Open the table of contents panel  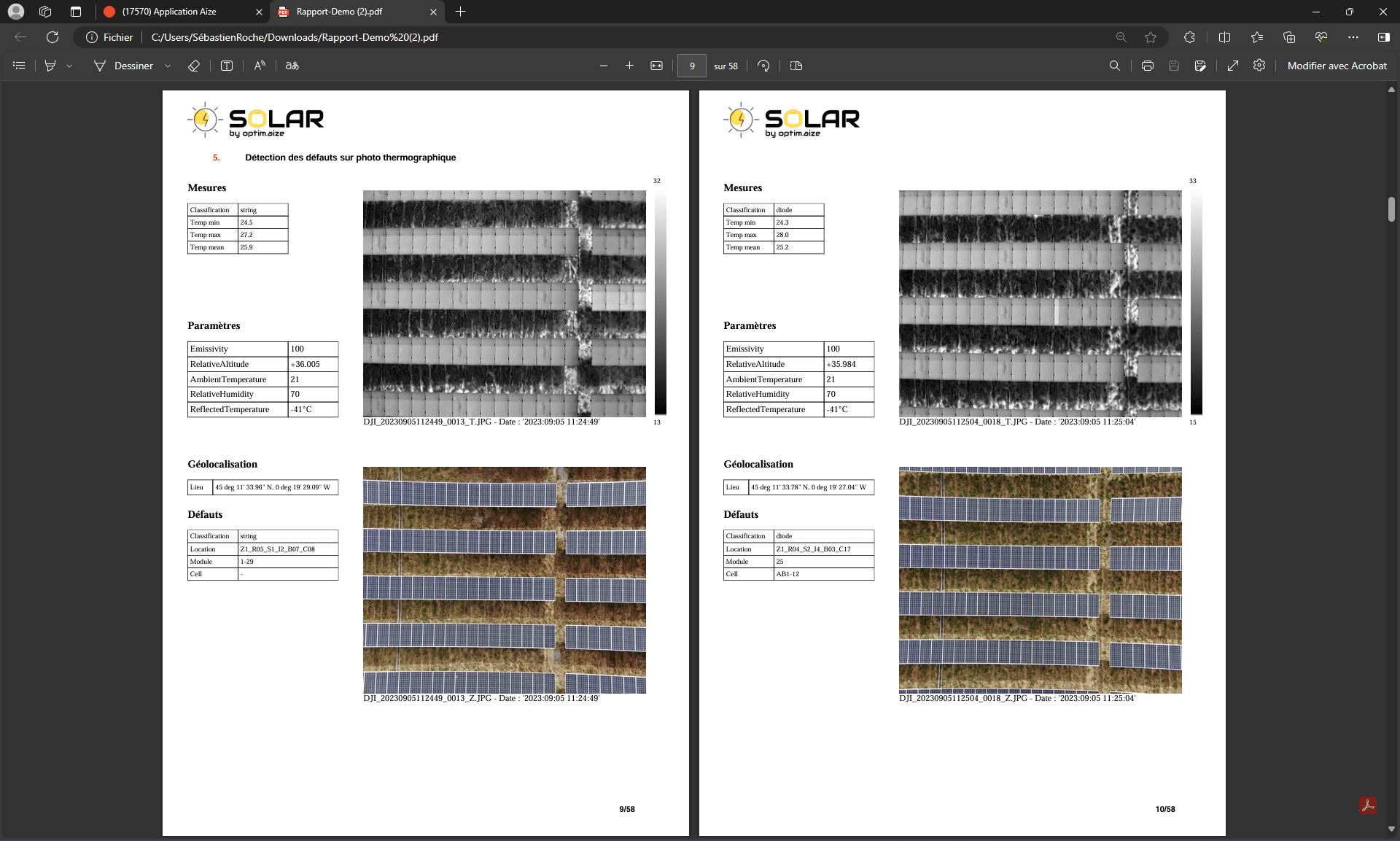tap(19, 66)
